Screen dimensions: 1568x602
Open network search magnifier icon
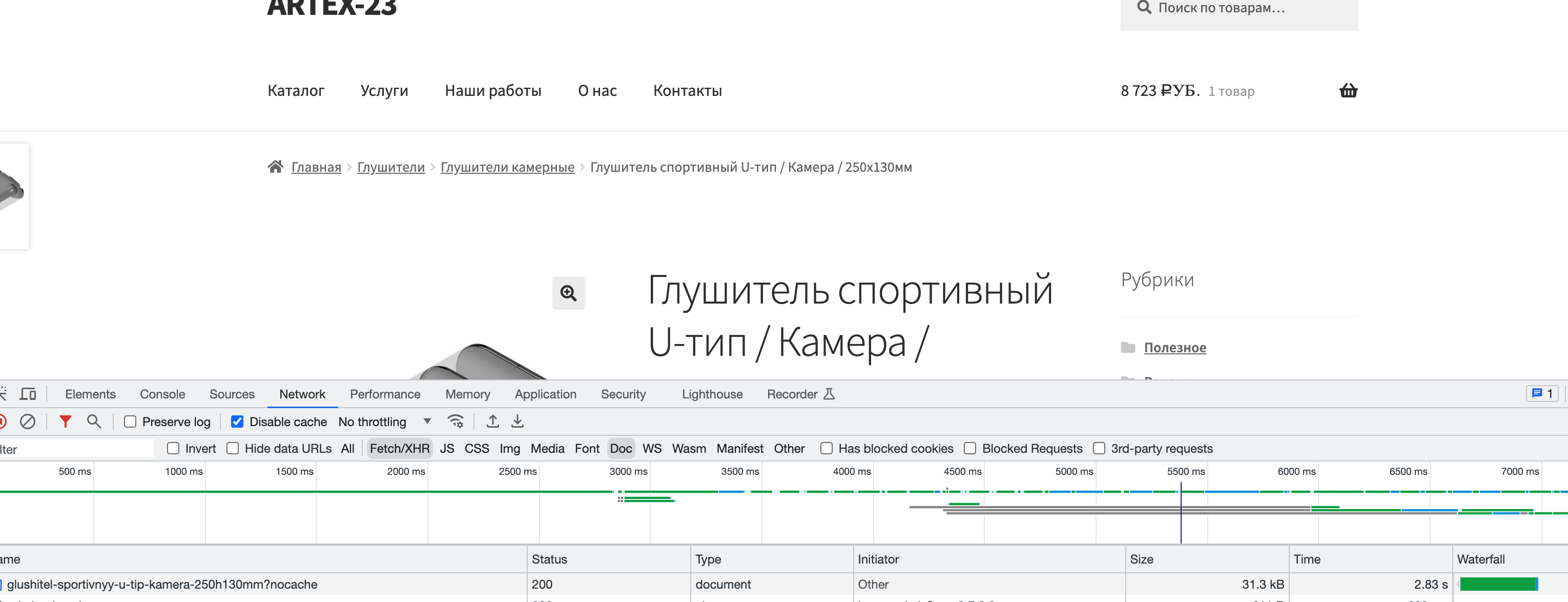pos(94,422)
